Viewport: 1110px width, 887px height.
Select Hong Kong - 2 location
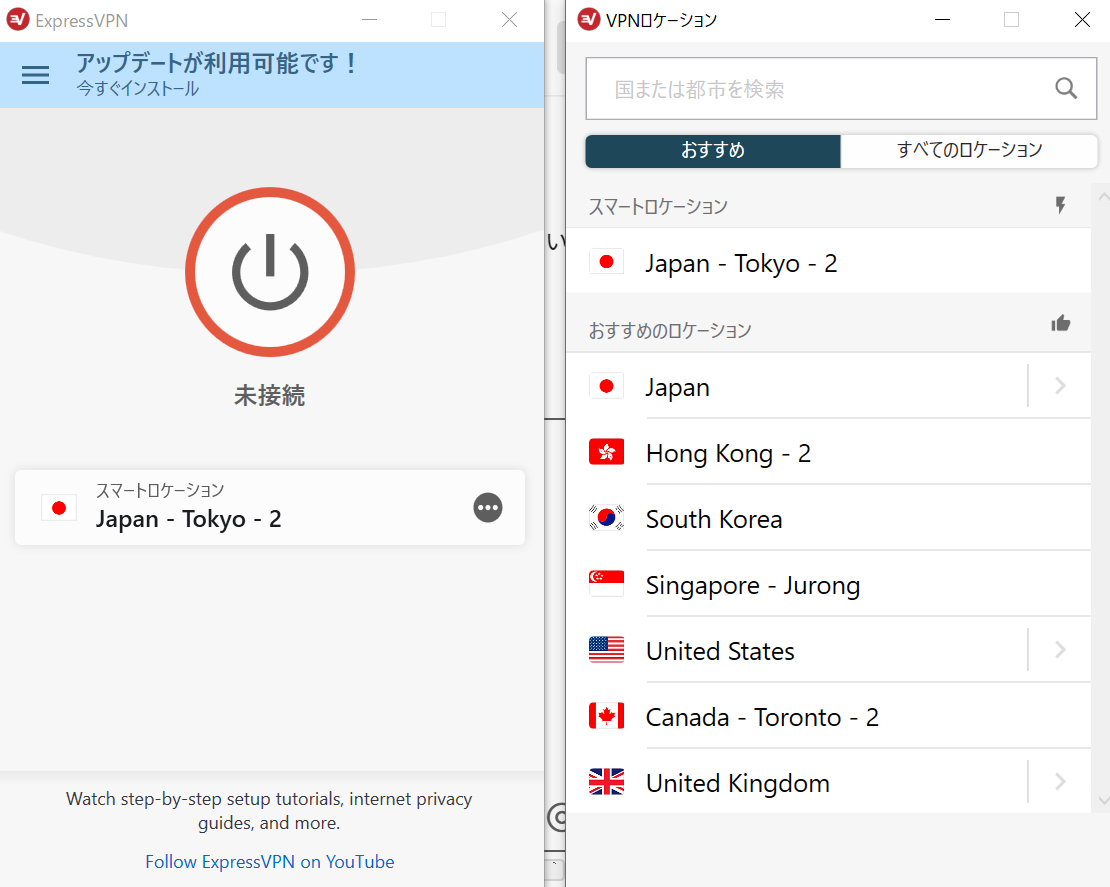[x=829, y=452]
